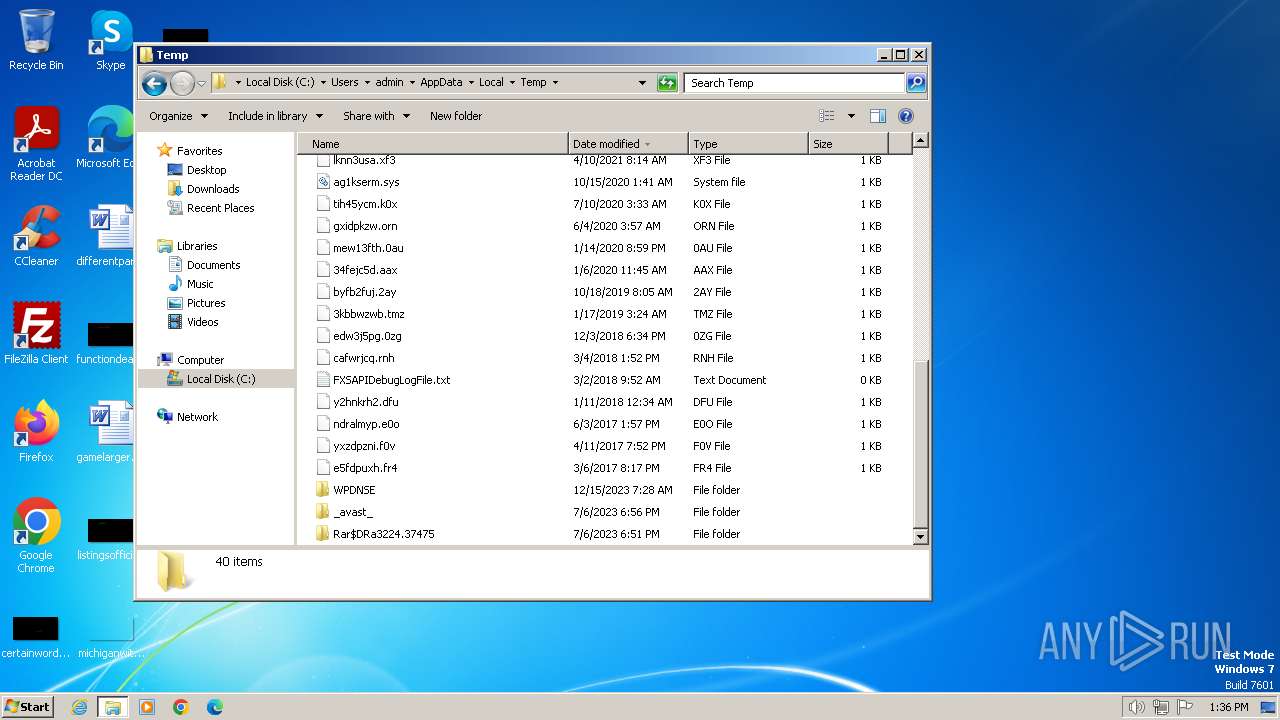Open the view options dropdown arrow
Image resolution: width=1280 pixels, height=720 pixels.
tap(851, 116)
